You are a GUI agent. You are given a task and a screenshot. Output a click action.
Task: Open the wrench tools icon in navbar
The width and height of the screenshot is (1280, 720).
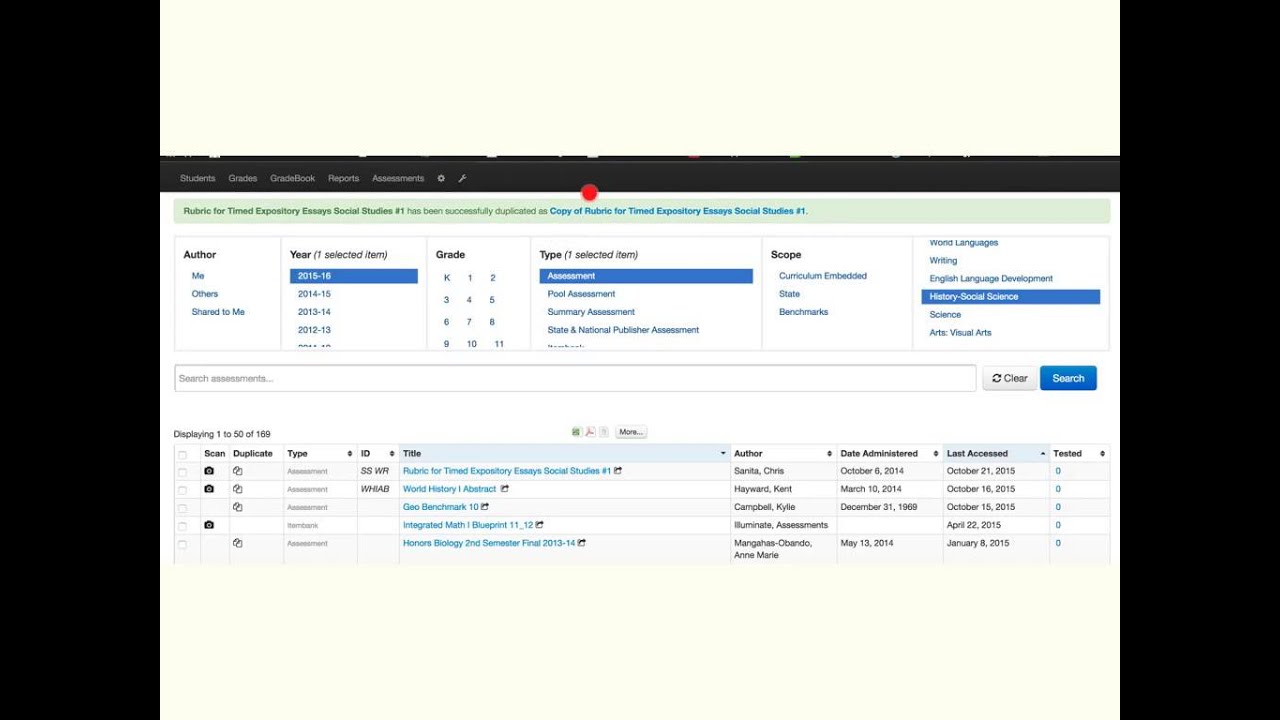coord(462,178)
